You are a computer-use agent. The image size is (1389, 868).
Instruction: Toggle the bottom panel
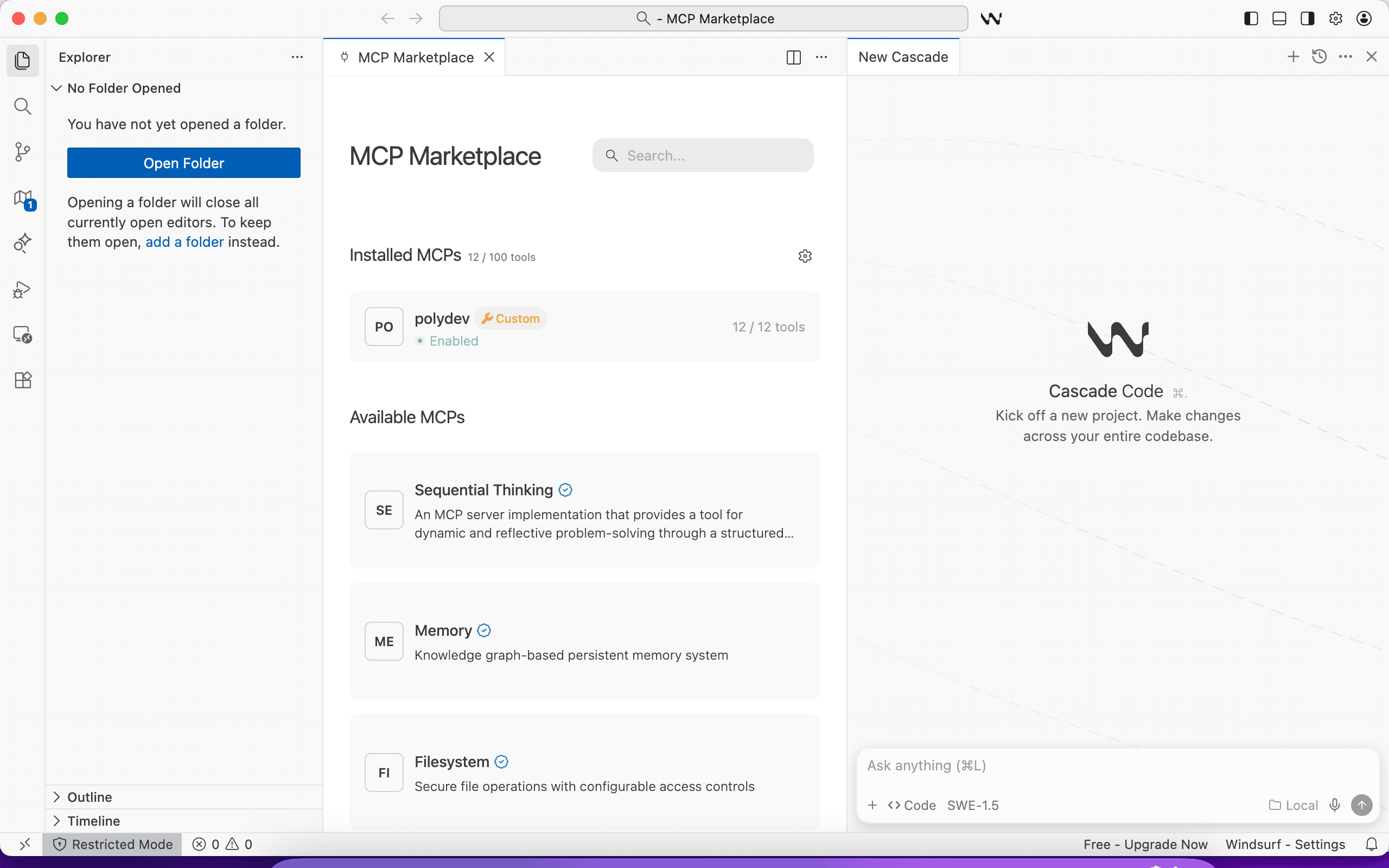pos(1279,18)
